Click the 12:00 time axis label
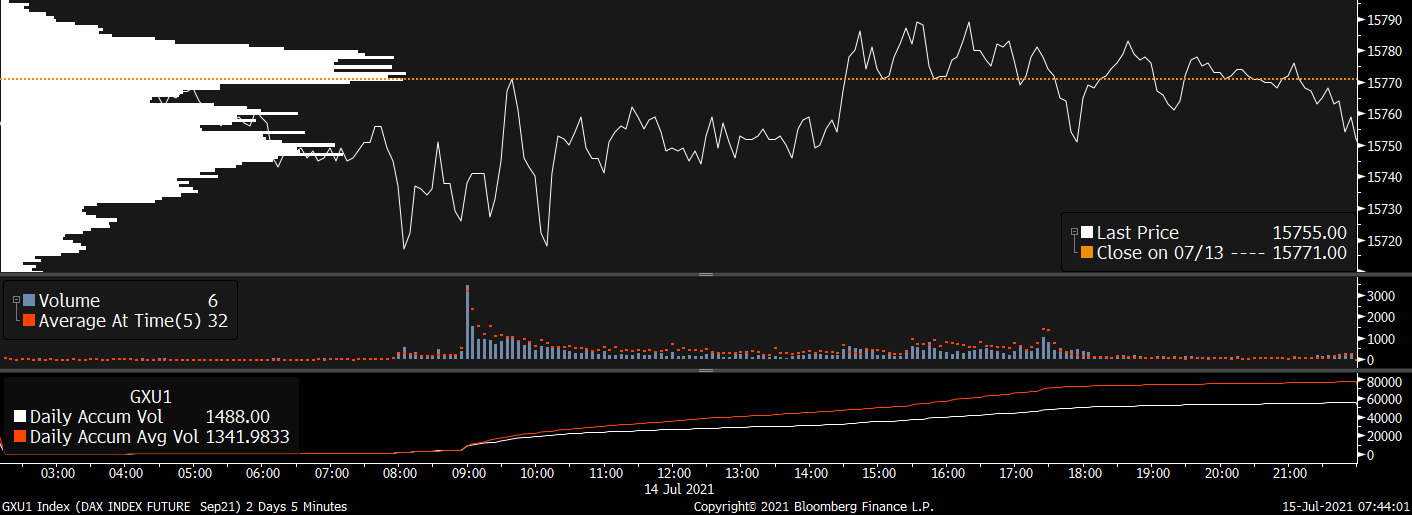Screen dimensions: 1412x515 click(675, 473)
